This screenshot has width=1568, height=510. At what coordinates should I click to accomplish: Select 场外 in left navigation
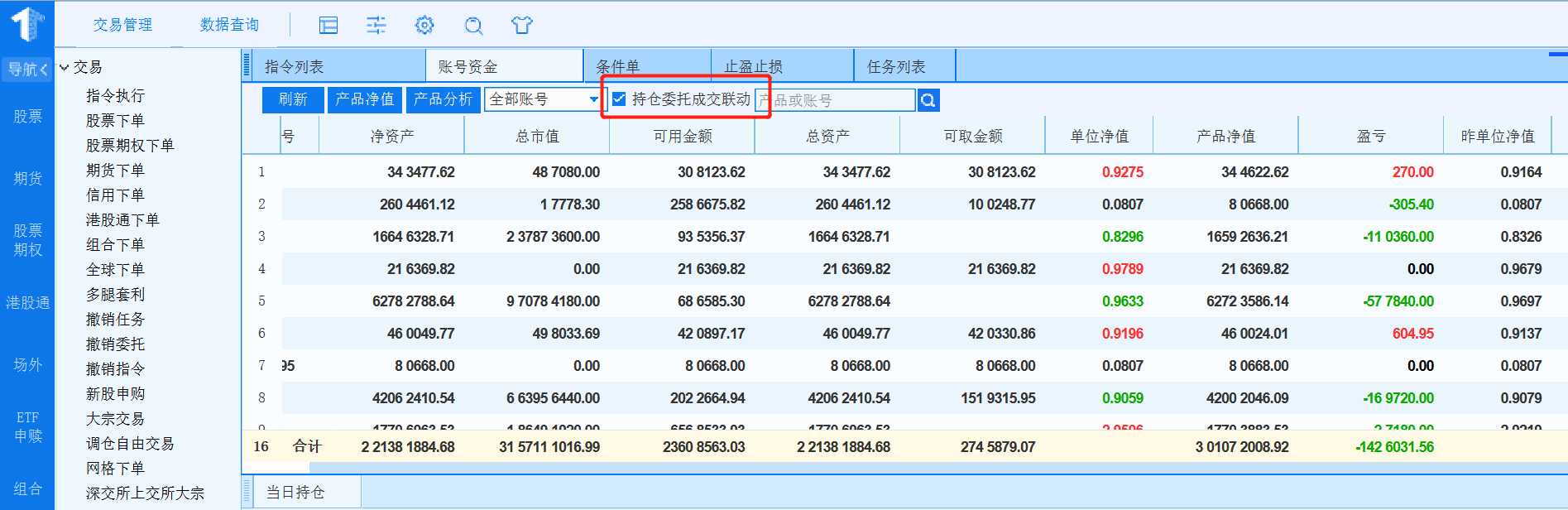[x=27, y=365]
